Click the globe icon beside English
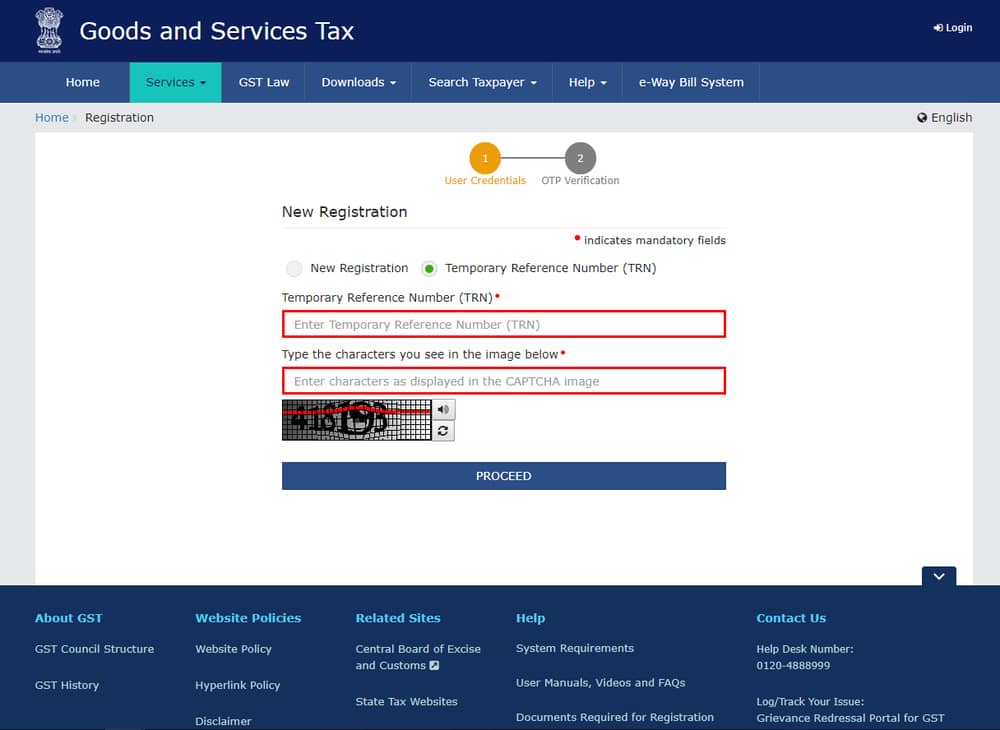Screen dimensions: 1000x730 click(920, 117)
